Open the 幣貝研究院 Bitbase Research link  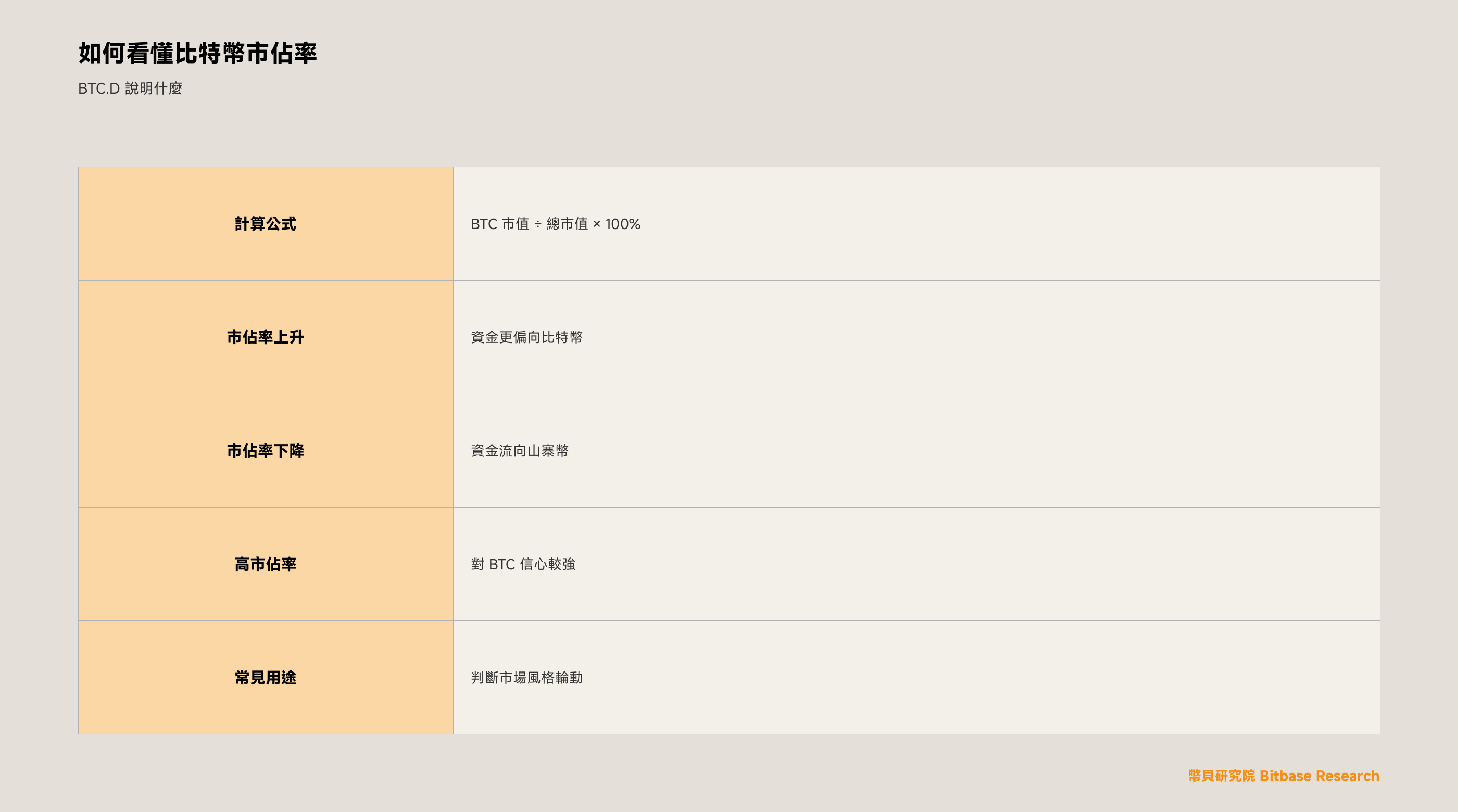[x=1284, y=776]
